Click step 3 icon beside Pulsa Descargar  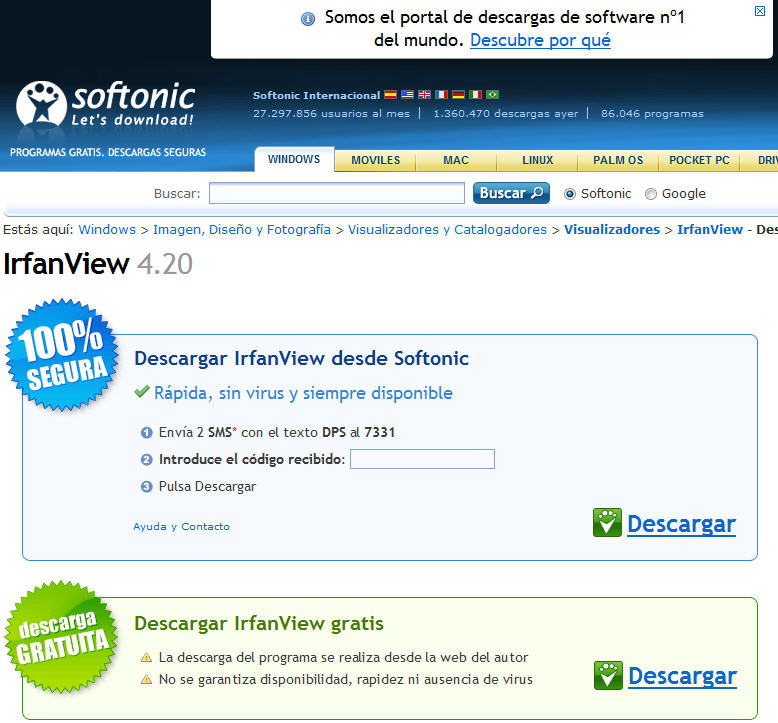(x=146, y=486)
